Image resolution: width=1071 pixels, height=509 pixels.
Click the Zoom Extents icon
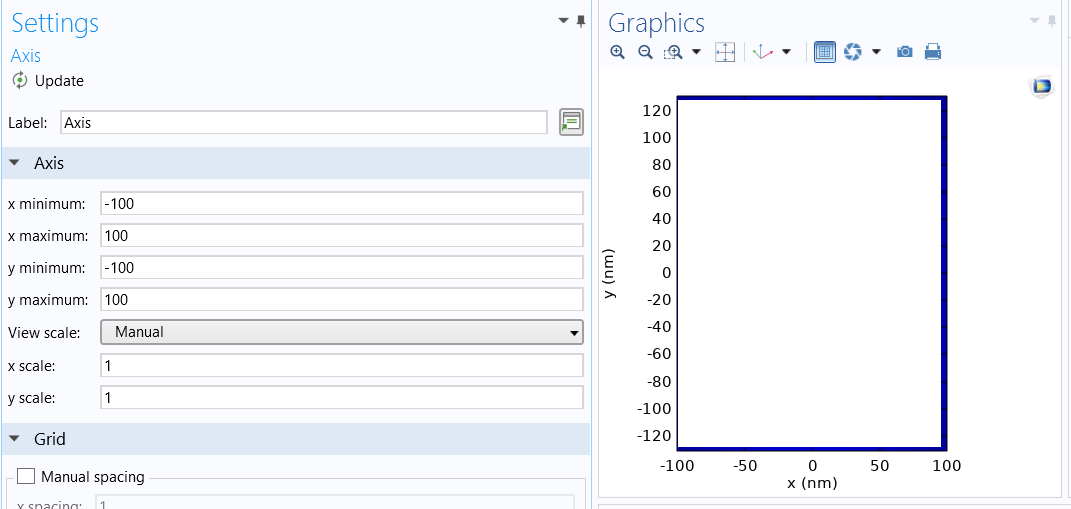point(725,52)
